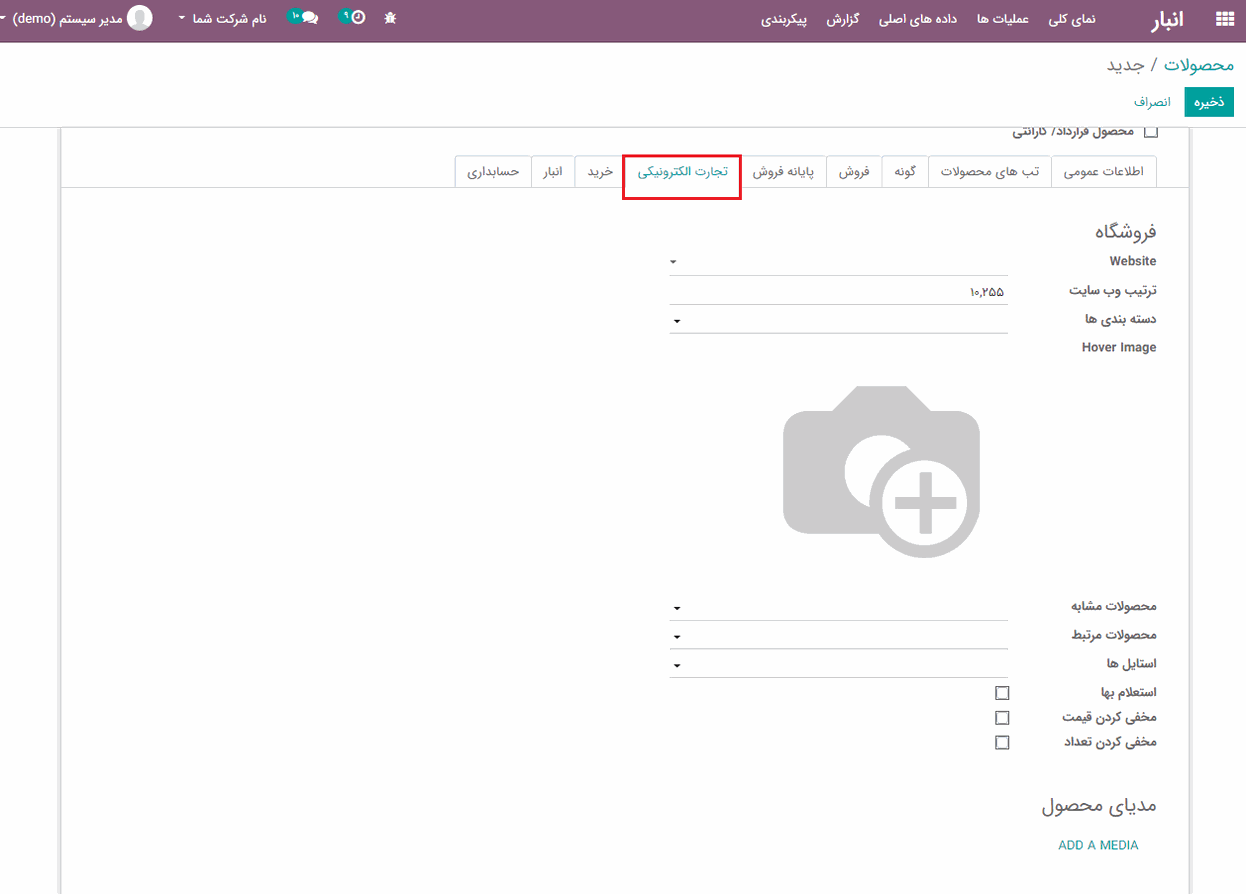Edit the ترتیب وب سایت value field
Image resolution: width=1246 pixels, height=894 pixels.
(838, 291)
